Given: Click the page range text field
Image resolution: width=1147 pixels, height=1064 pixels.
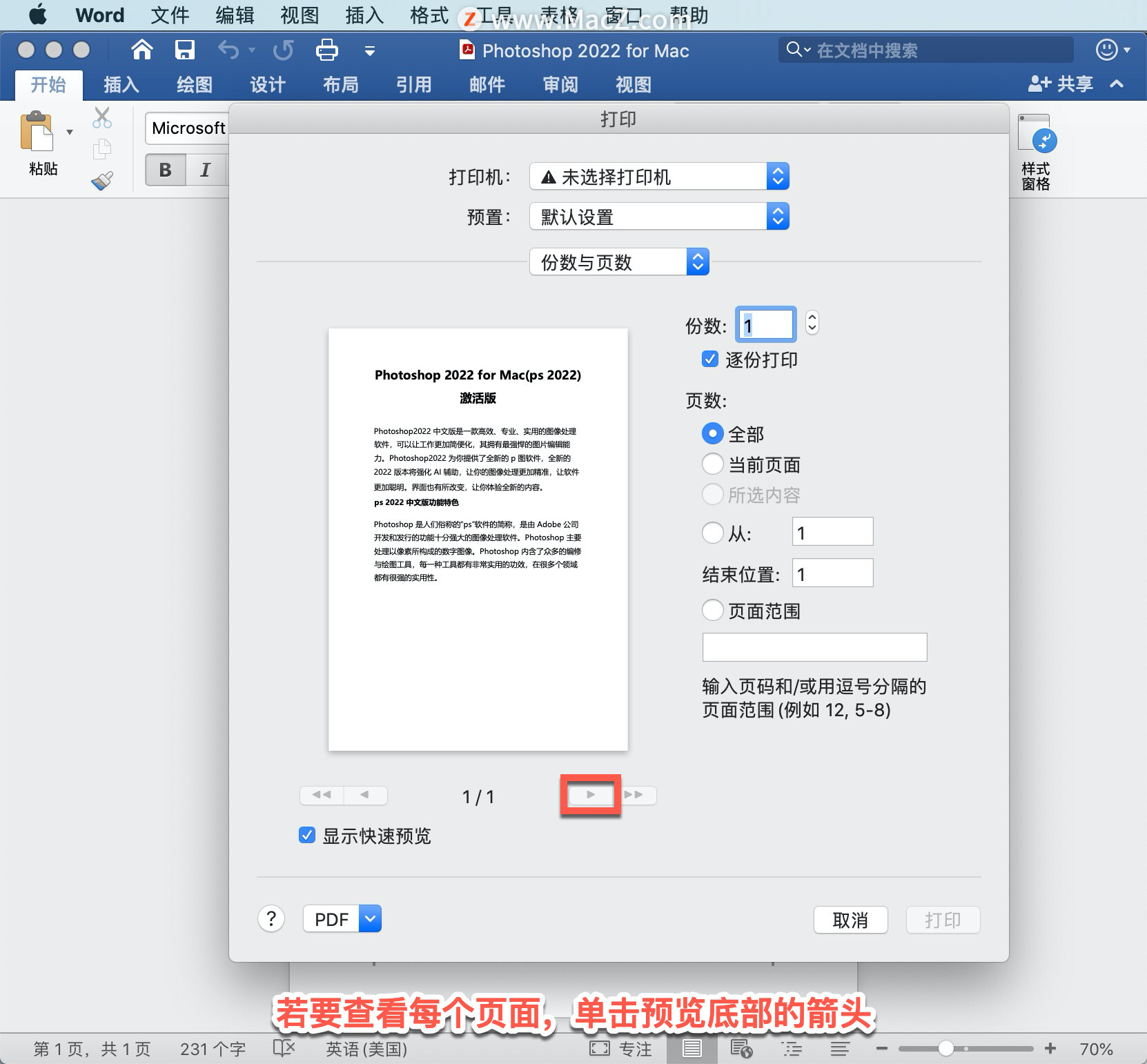Looking at the screenshot, I should coord(814,647).
